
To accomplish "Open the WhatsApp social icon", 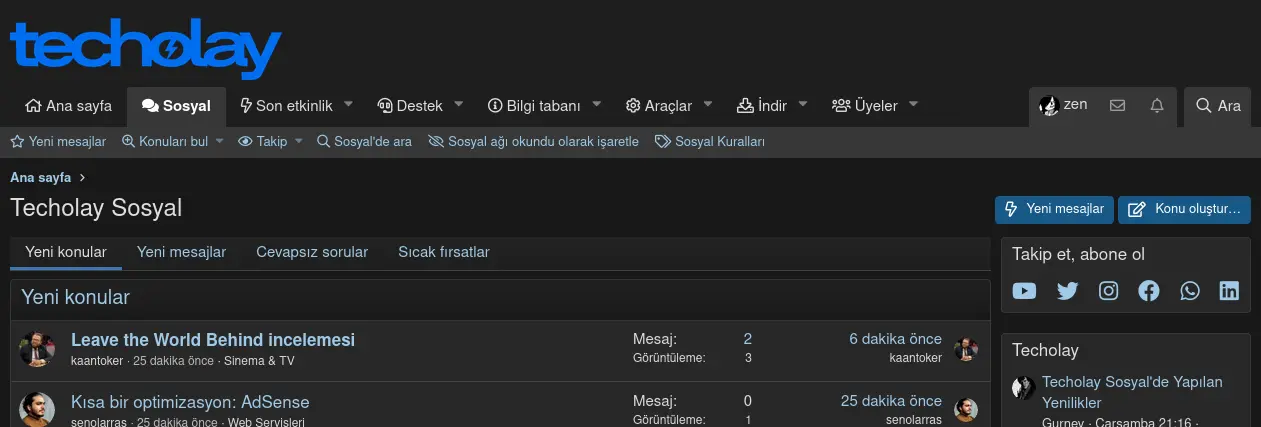I will pyautogui.click(x=1189, y=291).
